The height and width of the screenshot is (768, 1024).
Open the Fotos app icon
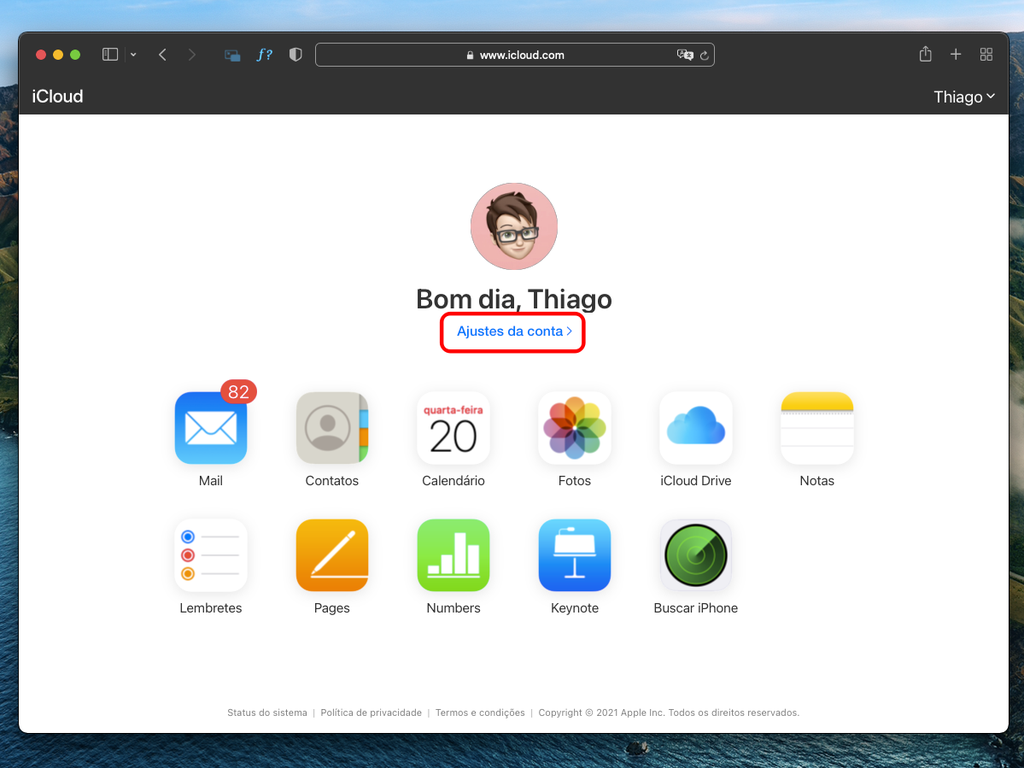[x=575, y=428]
